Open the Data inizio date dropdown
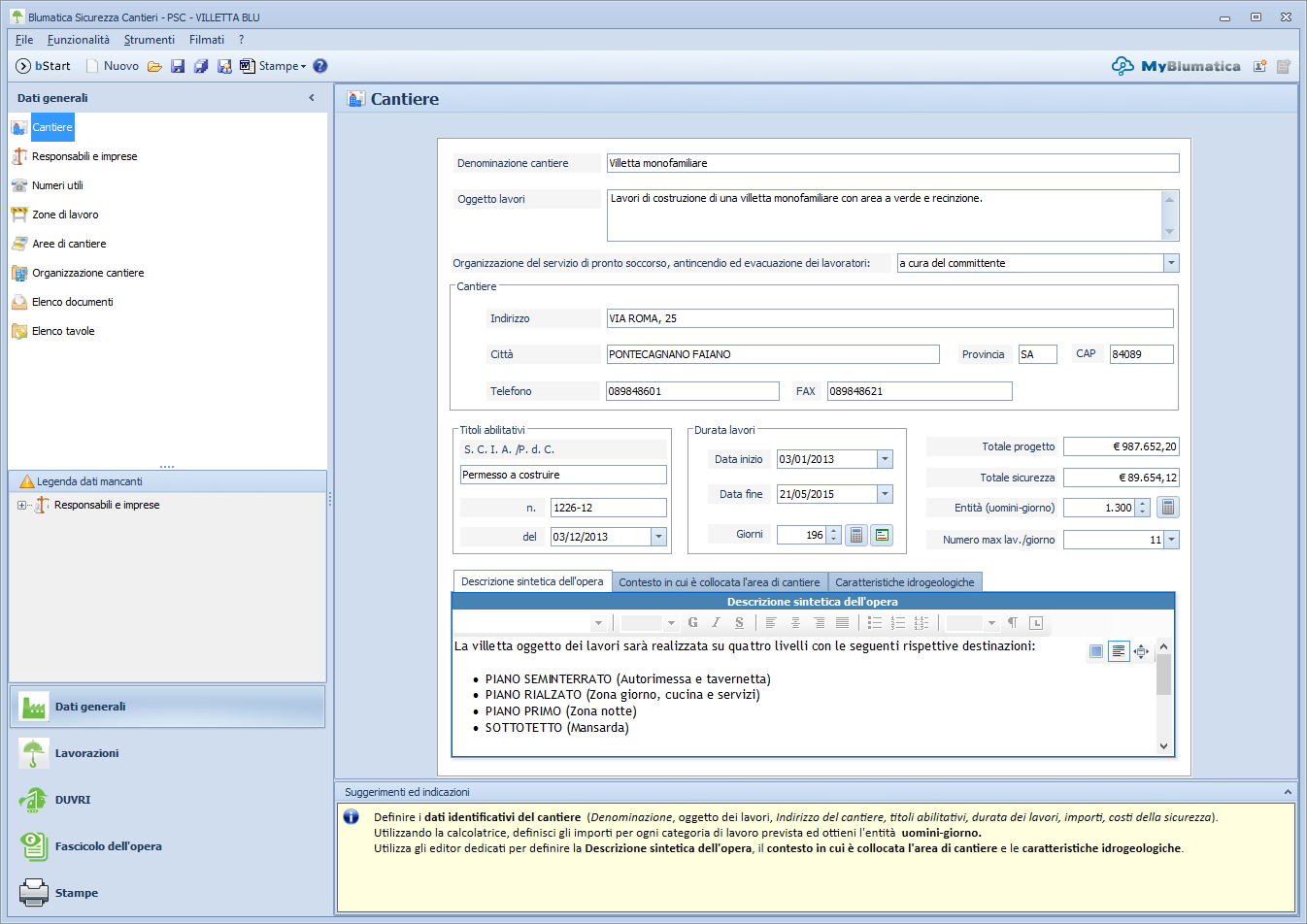Viewport: 1307px width, 924px height. 885,459
